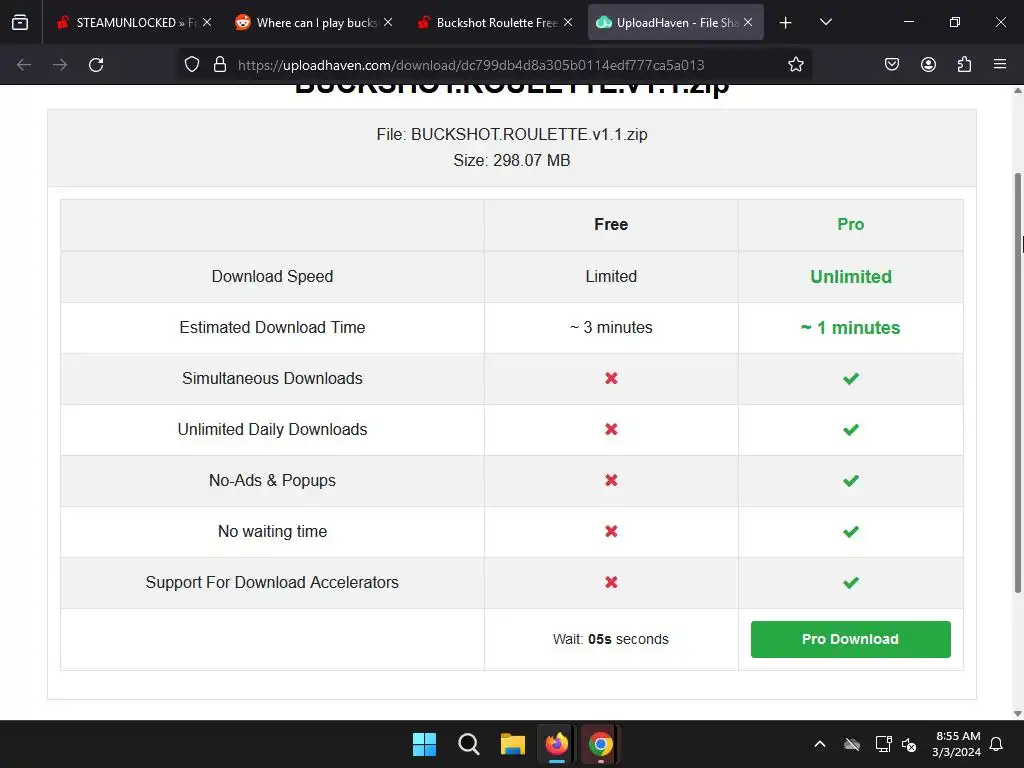
Task: Click the 'Unlimited Daily Downloads' row label
Action: coord(272,429)
